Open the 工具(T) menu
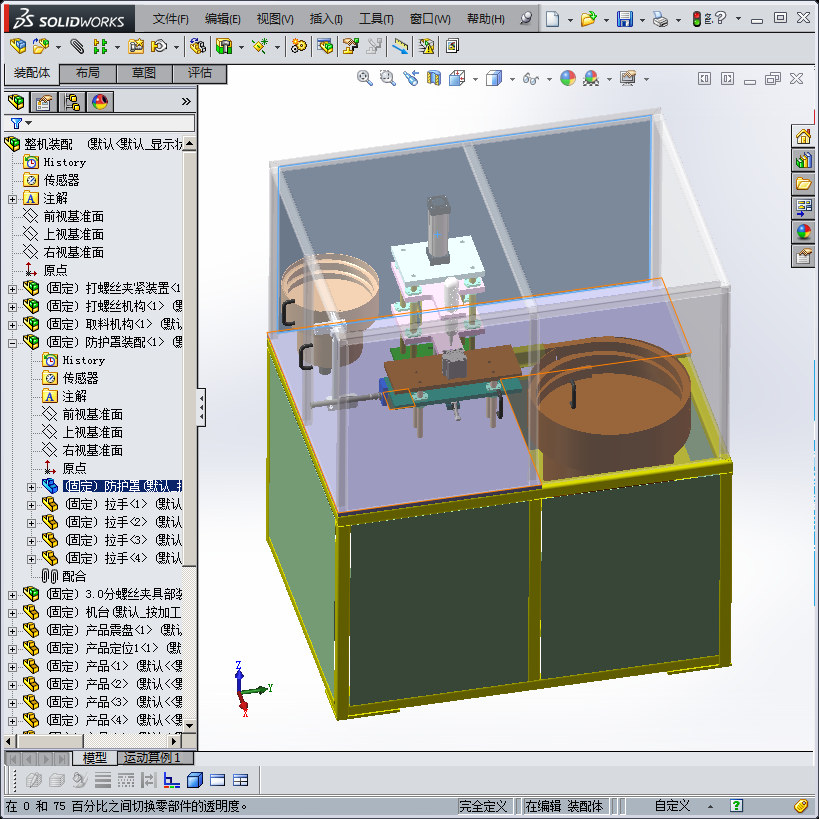819x819 pixels. (376, 19)
